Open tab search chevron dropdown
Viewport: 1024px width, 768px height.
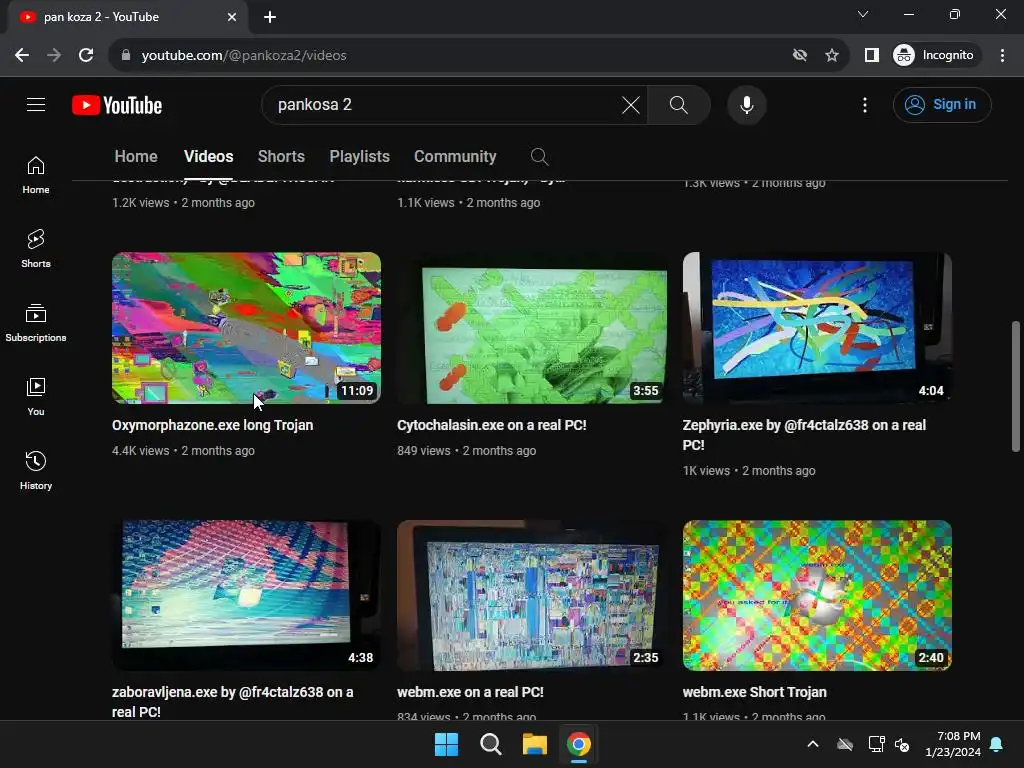pyautogui.click(x=863, y=14)
